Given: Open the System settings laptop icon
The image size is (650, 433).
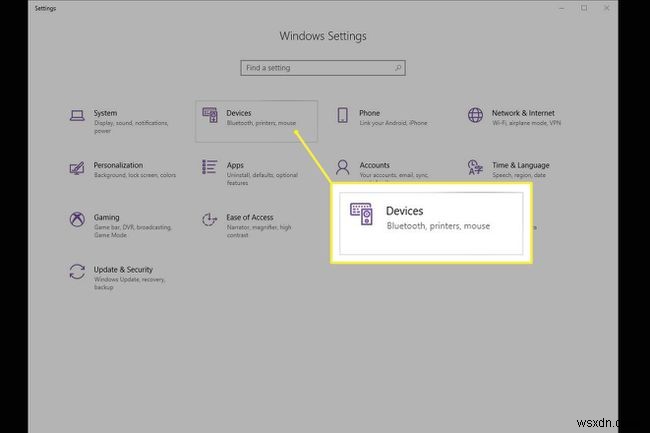Looking at the screenshot, I should point(77,116).
